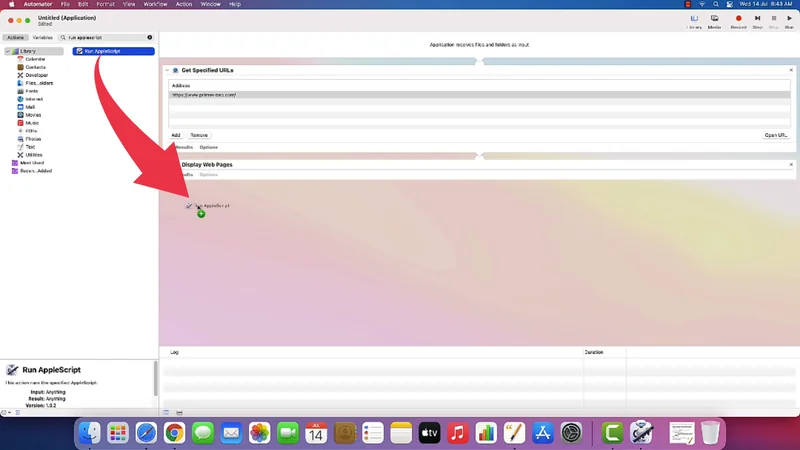The image size is (800, 450).
Task: Clear the action search field text
Action: click(150, 37)
